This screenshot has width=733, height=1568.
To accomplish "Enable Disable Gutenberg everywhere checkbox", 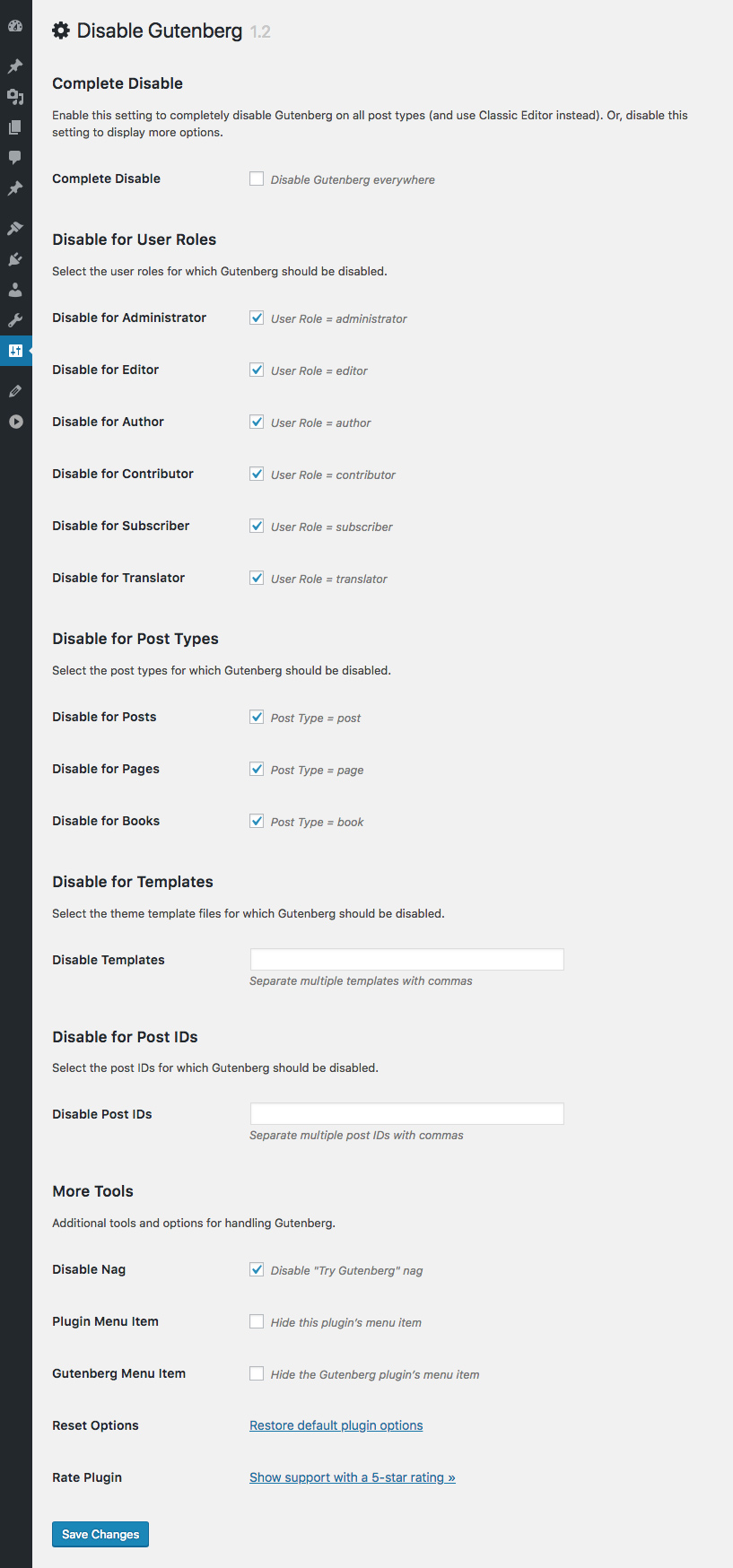I will click(257, 179).
